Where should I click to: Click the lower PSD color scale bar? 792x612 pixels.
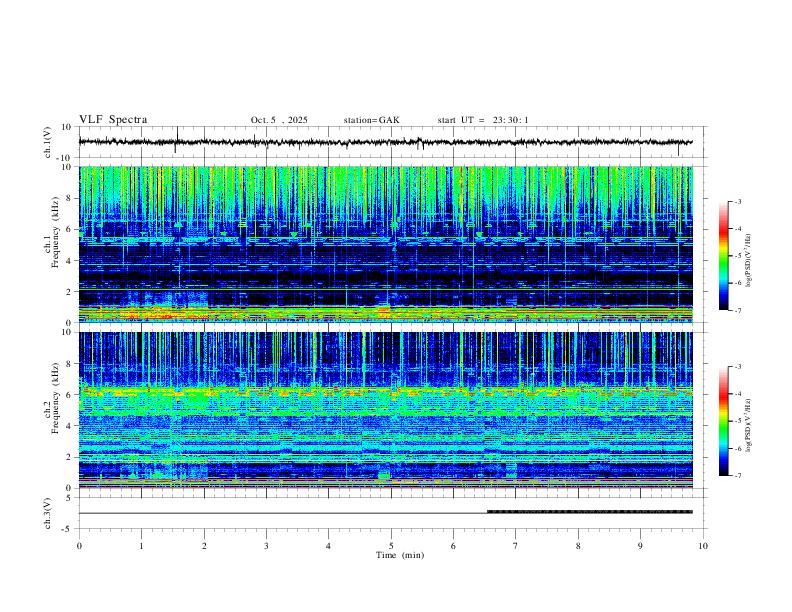(x=723, y=421)
